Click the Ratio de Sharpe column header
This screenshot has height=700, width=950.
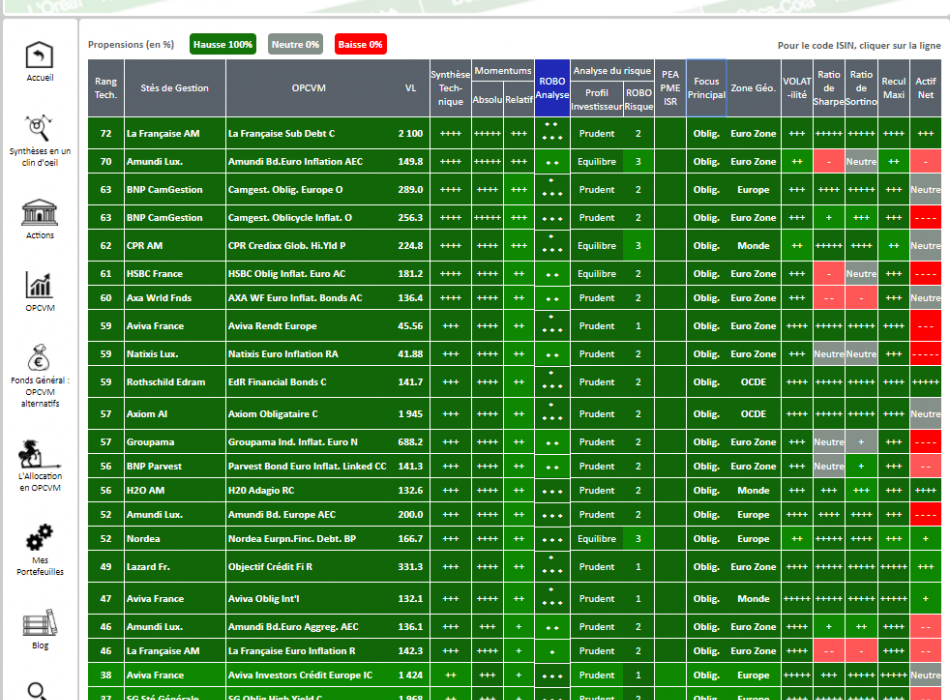(829, 88)
